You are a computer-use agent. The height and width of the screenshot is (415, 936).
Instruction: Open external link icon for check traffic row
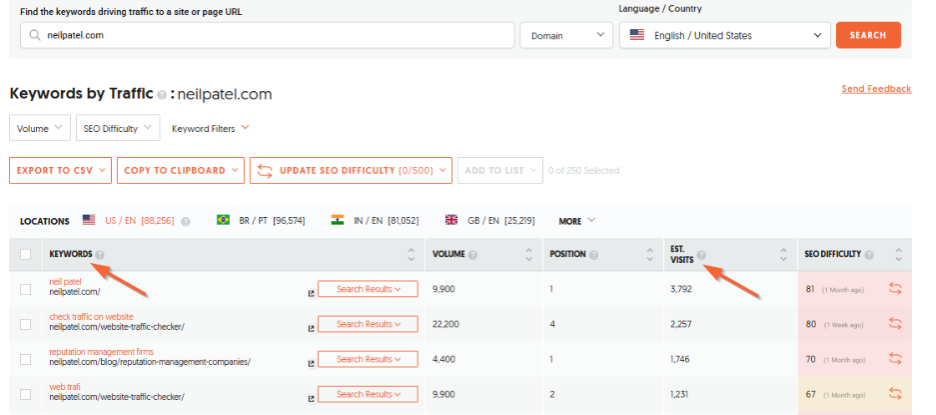point(311,328)
